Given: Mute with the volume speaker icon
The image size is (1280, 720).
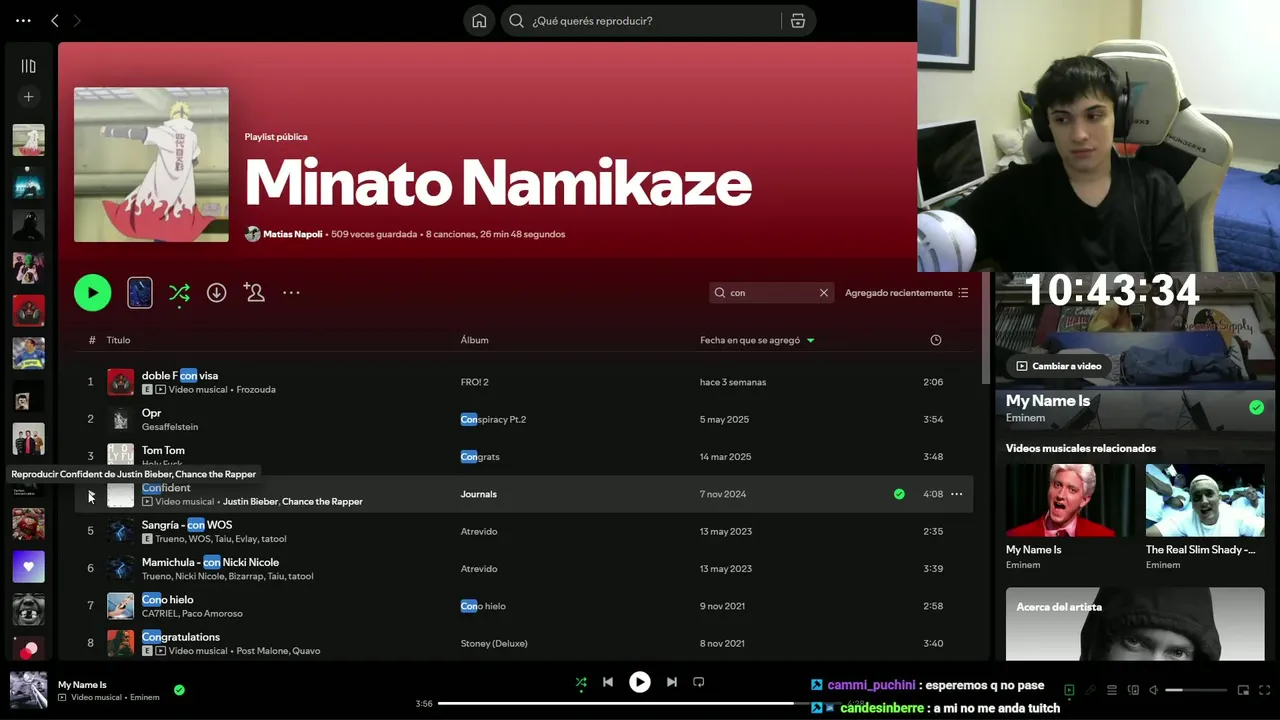Looking at the screenshot, I should (x=1153, y=690).
